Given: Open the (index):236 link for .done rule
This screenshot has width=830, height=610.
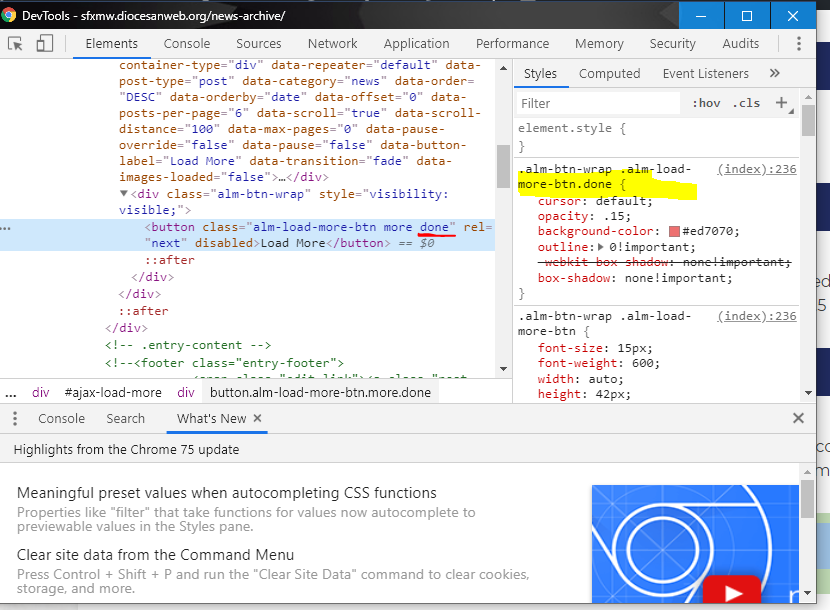Looking at the screenshot, I should point(757,170).
